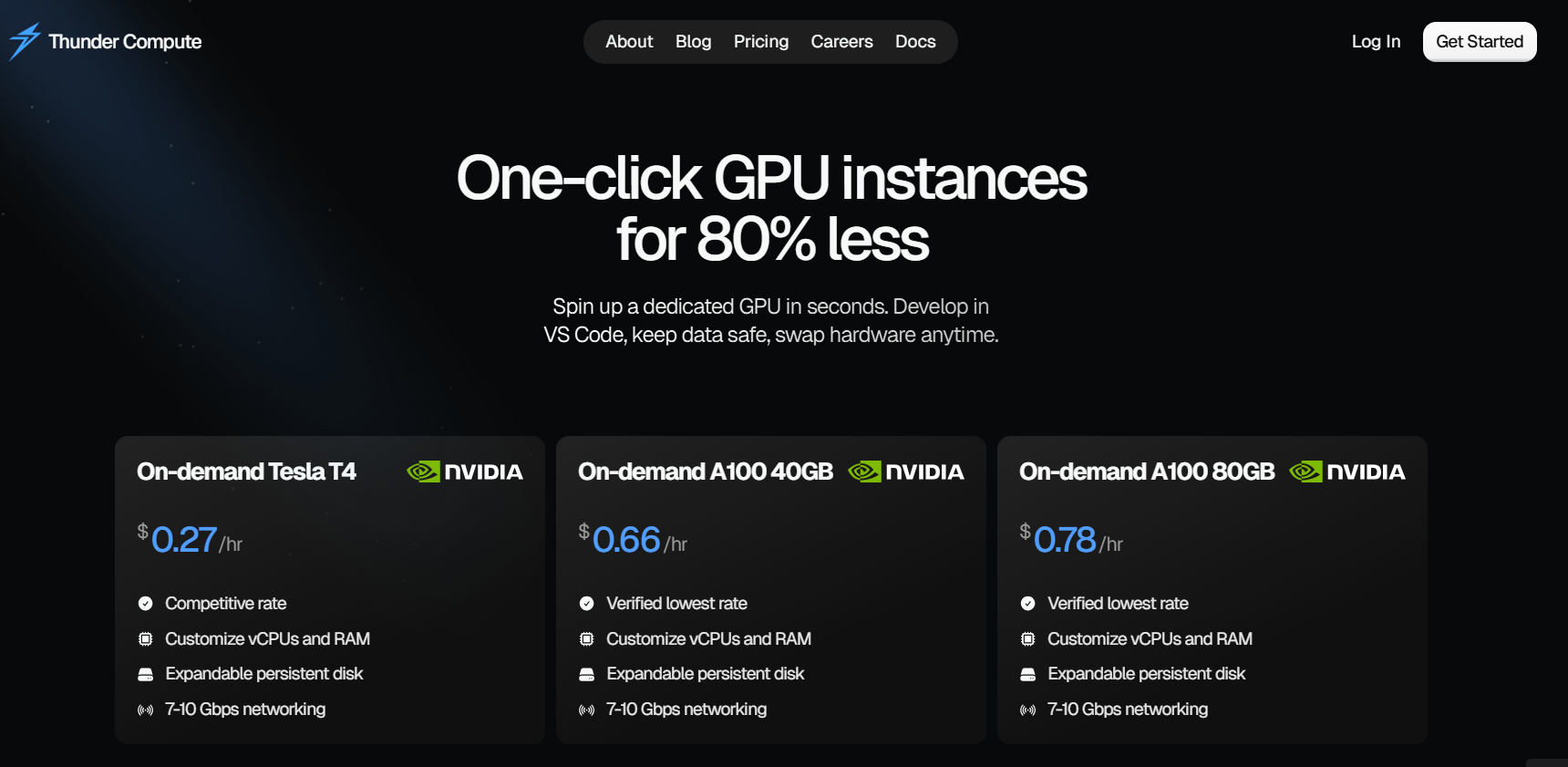Open the Careers page
This screenshot has height=767, width=1568.
[x=841, y=41]
